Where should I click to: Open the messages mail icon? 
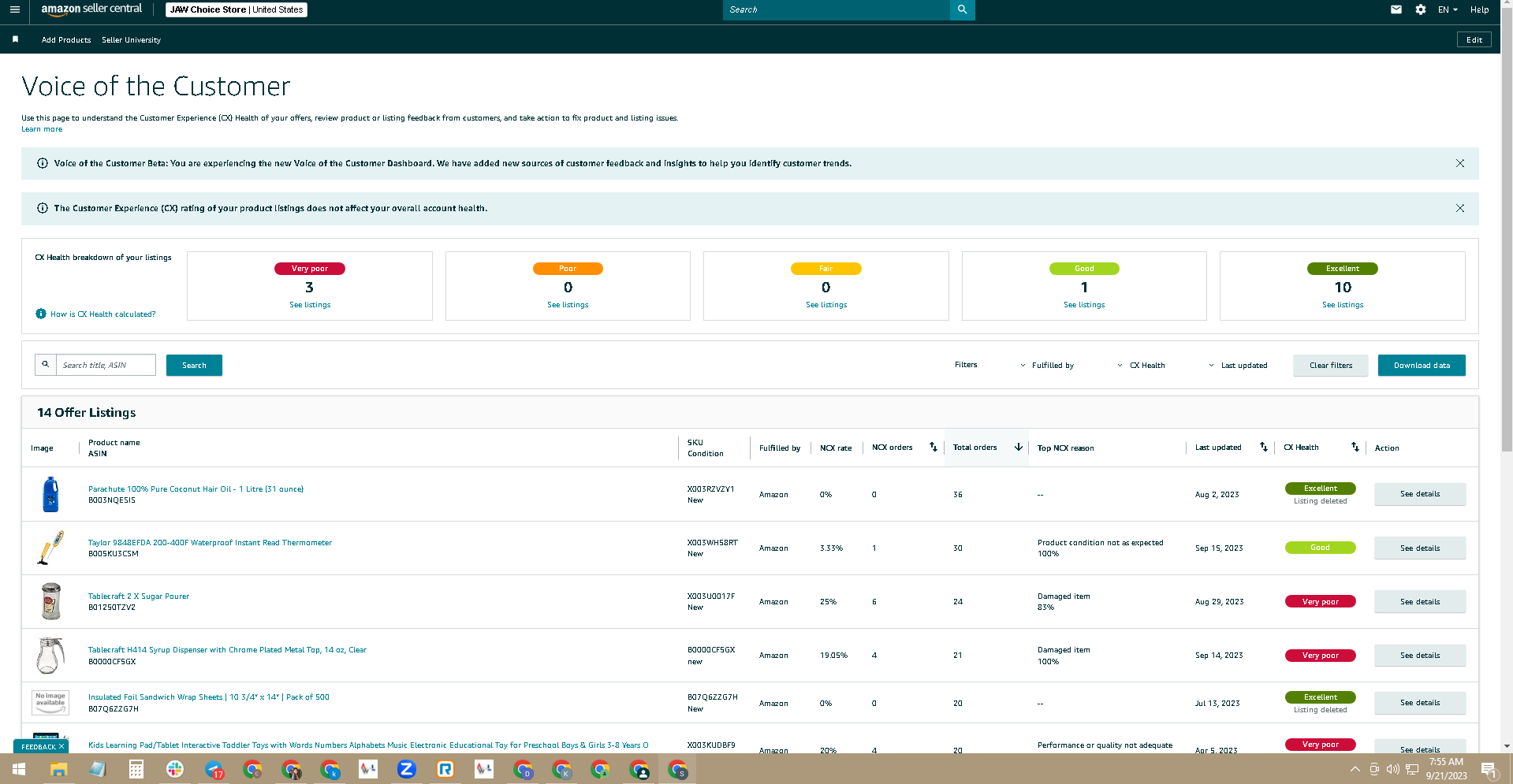(x=1396, y=9)
